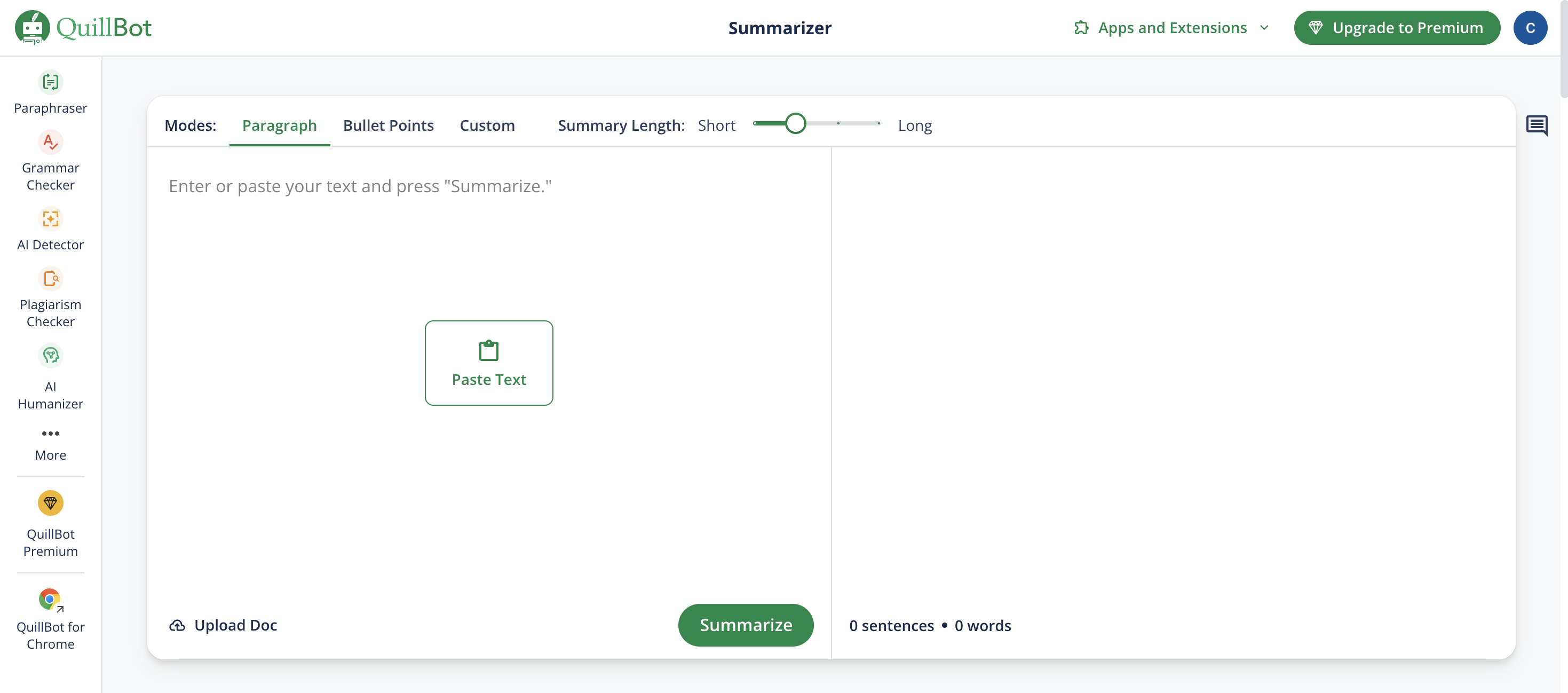This screenshot has height=693, width=1568.
Task: Click the clipboard icon in Paste Text
Action: coord(489,350)
